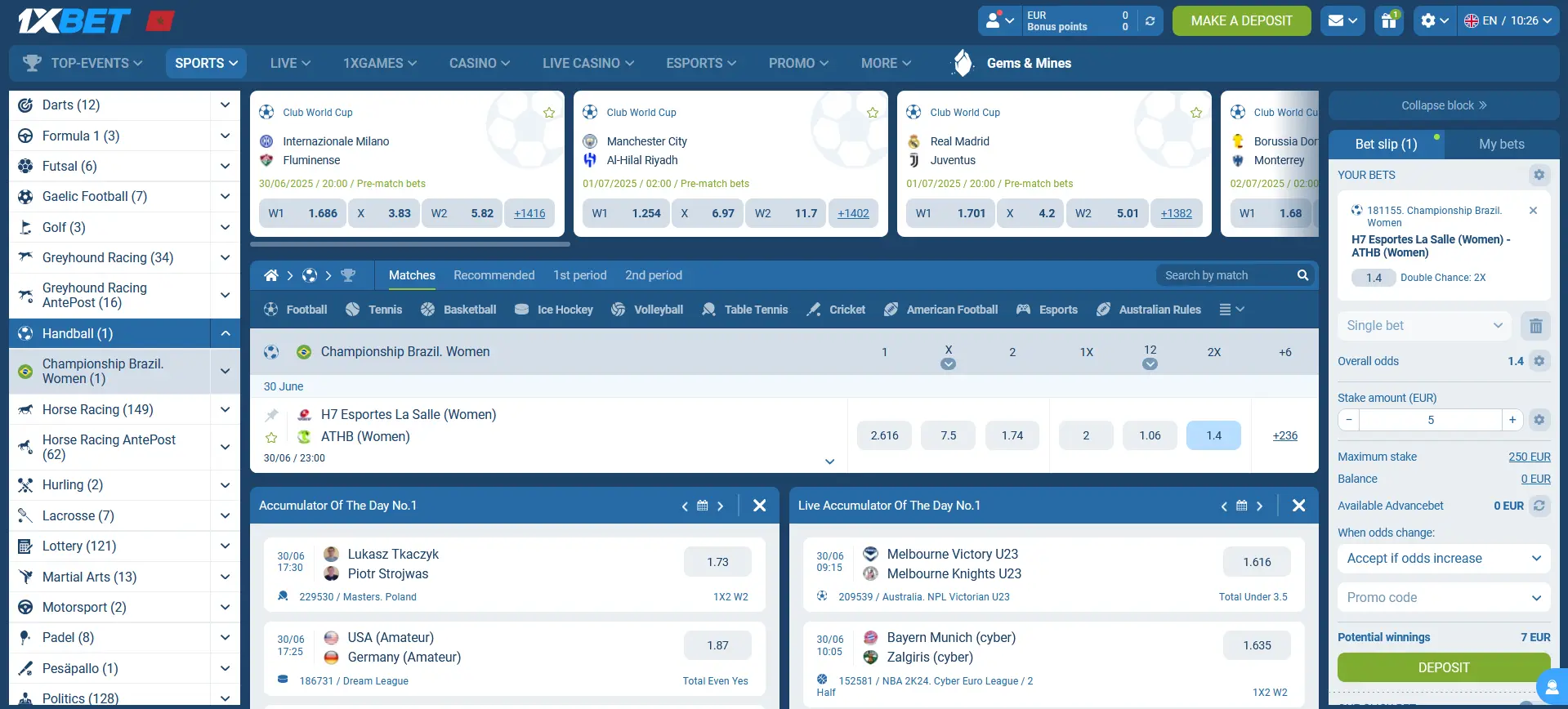Remove the bet with X in bet slip
This screenshot has width=1568, height=709.
1533,211
